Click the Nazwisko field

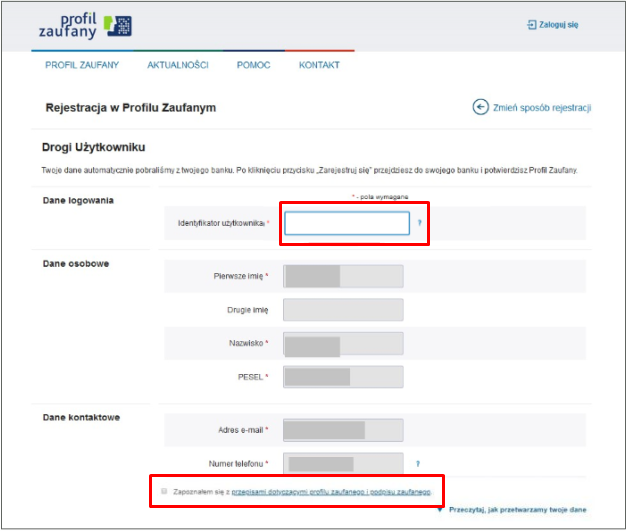[343, 343]
